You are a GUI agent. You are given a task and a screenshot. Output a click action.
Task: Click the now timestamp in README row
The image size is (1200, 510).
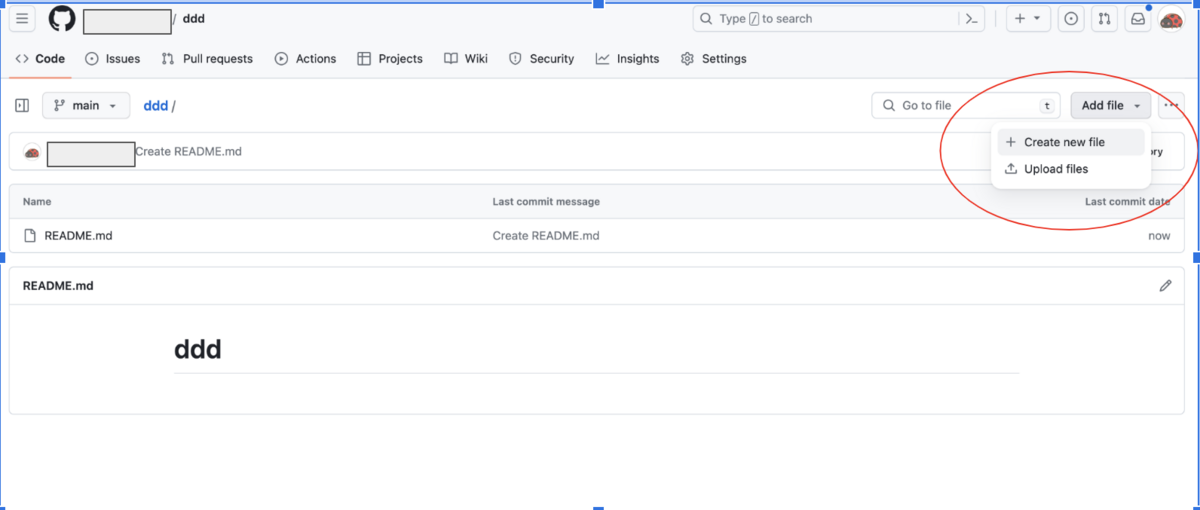[1159, 236]
